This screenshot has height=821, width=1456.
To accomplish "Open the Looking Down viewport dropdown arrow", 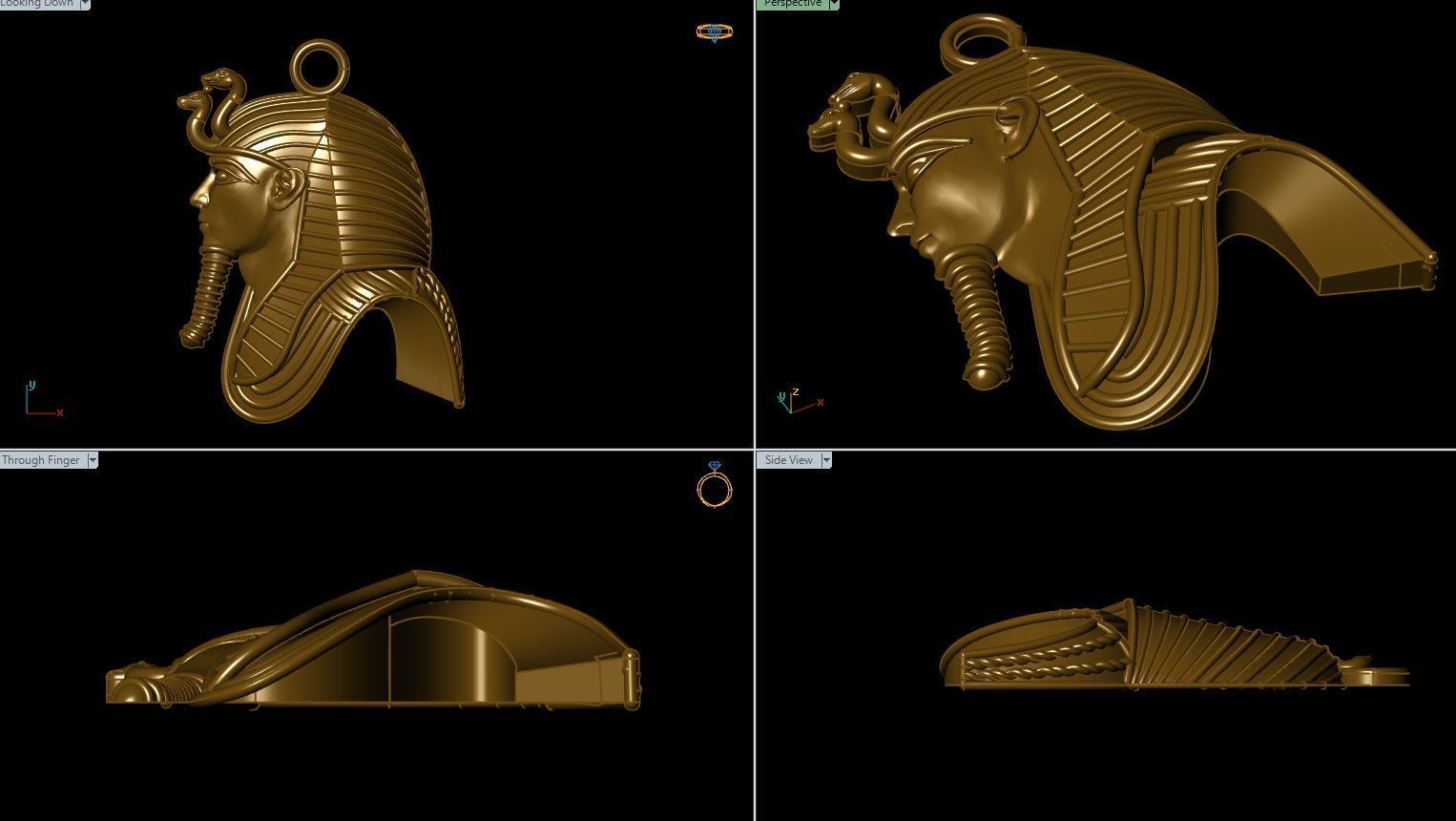I will tap(84, 4).
